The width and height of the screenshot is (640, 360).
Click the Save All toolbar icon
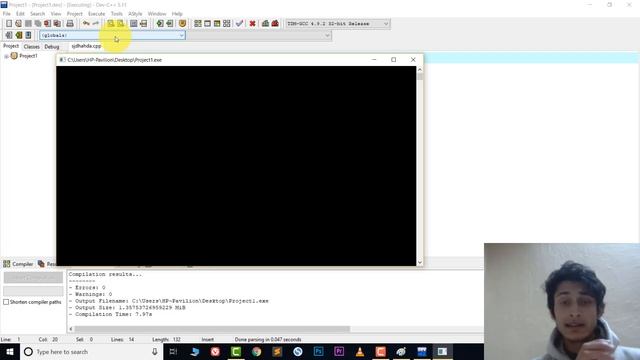(38, 24)
